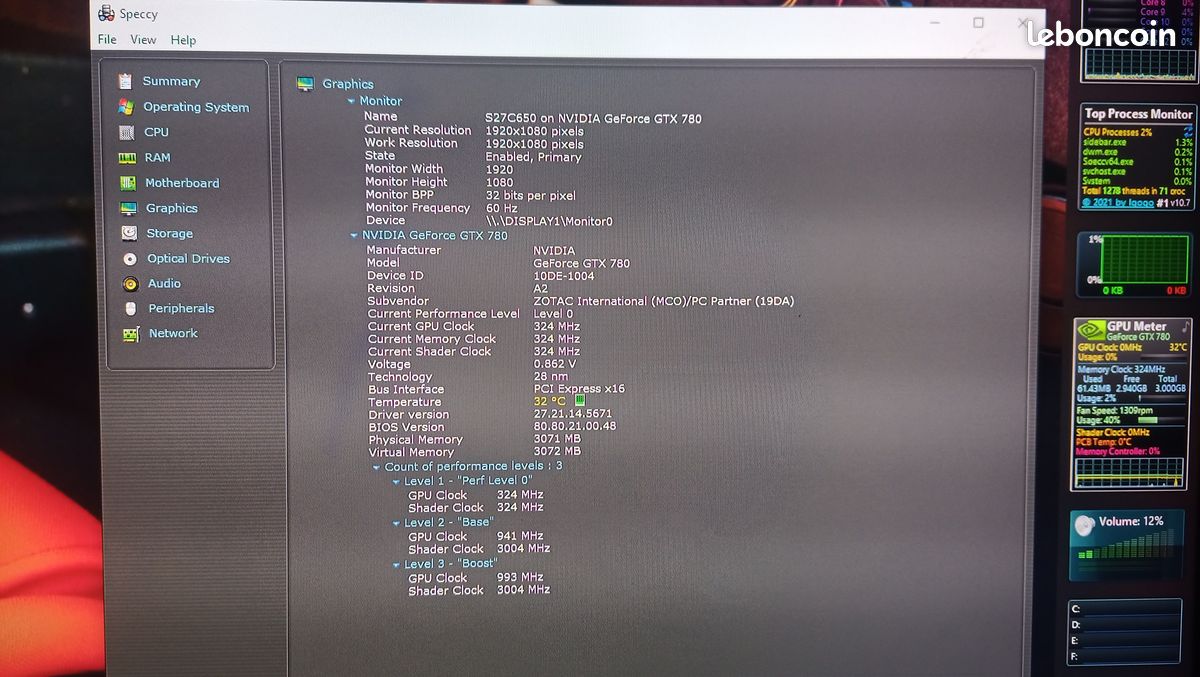Screen dimensions: 1200x677
Task: Collapse Count of performance levels
Action: 377,467
